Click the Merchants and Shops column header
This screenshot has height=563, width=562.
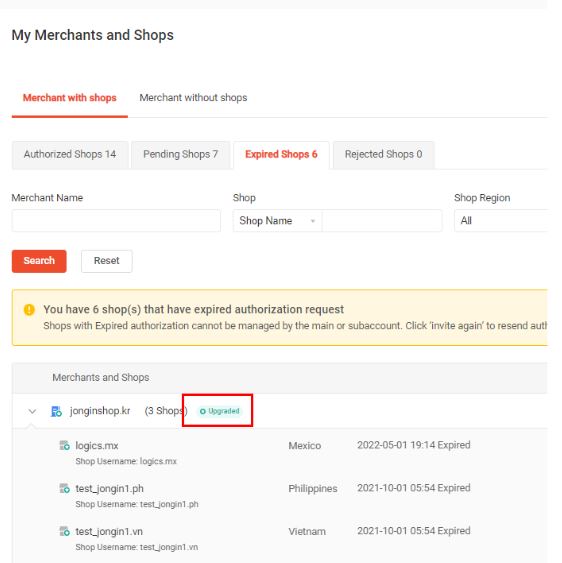101,377
